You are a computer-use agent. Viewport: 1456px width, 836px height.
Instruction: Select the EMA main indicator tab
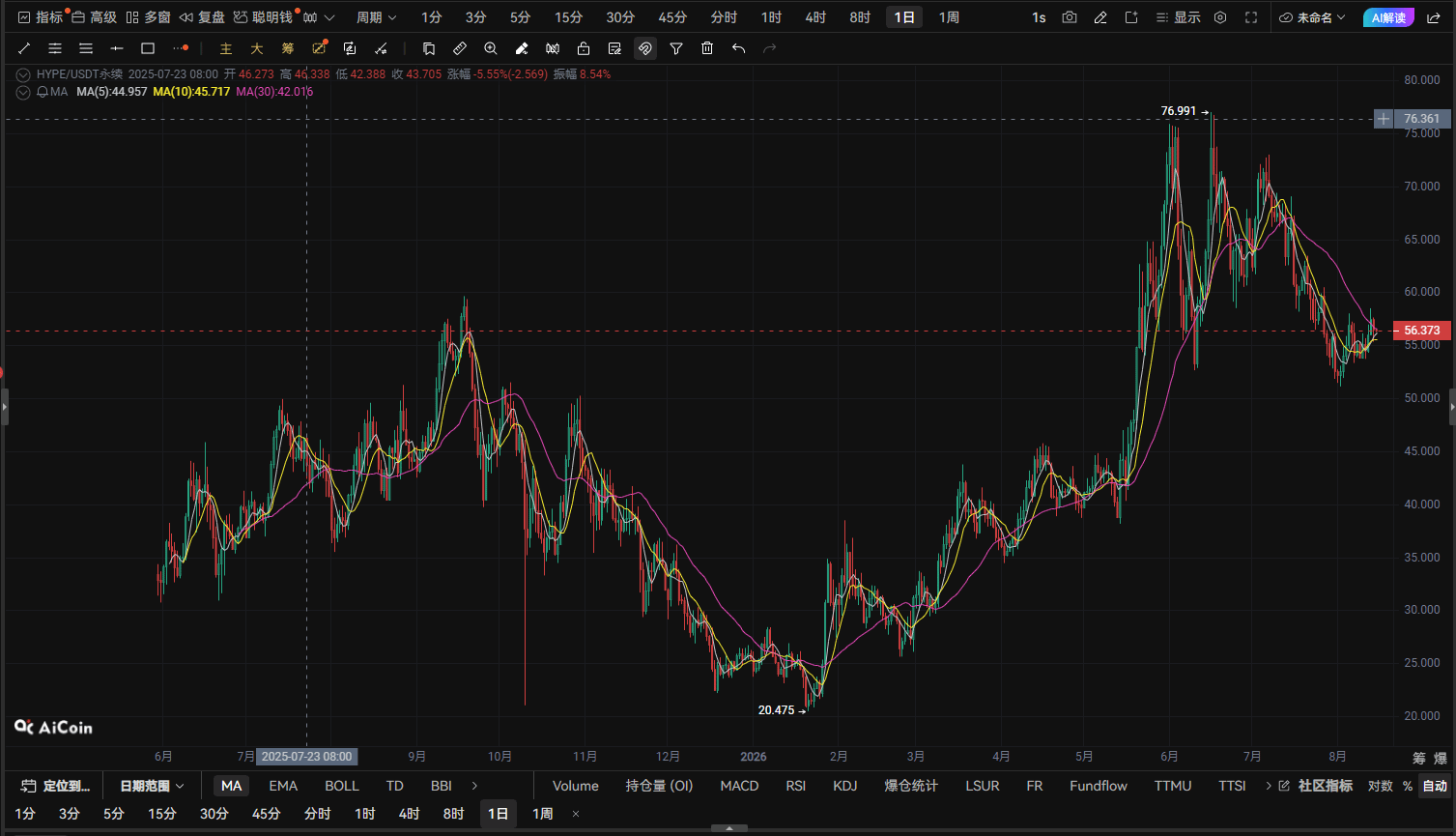click(x=283, y=786)
